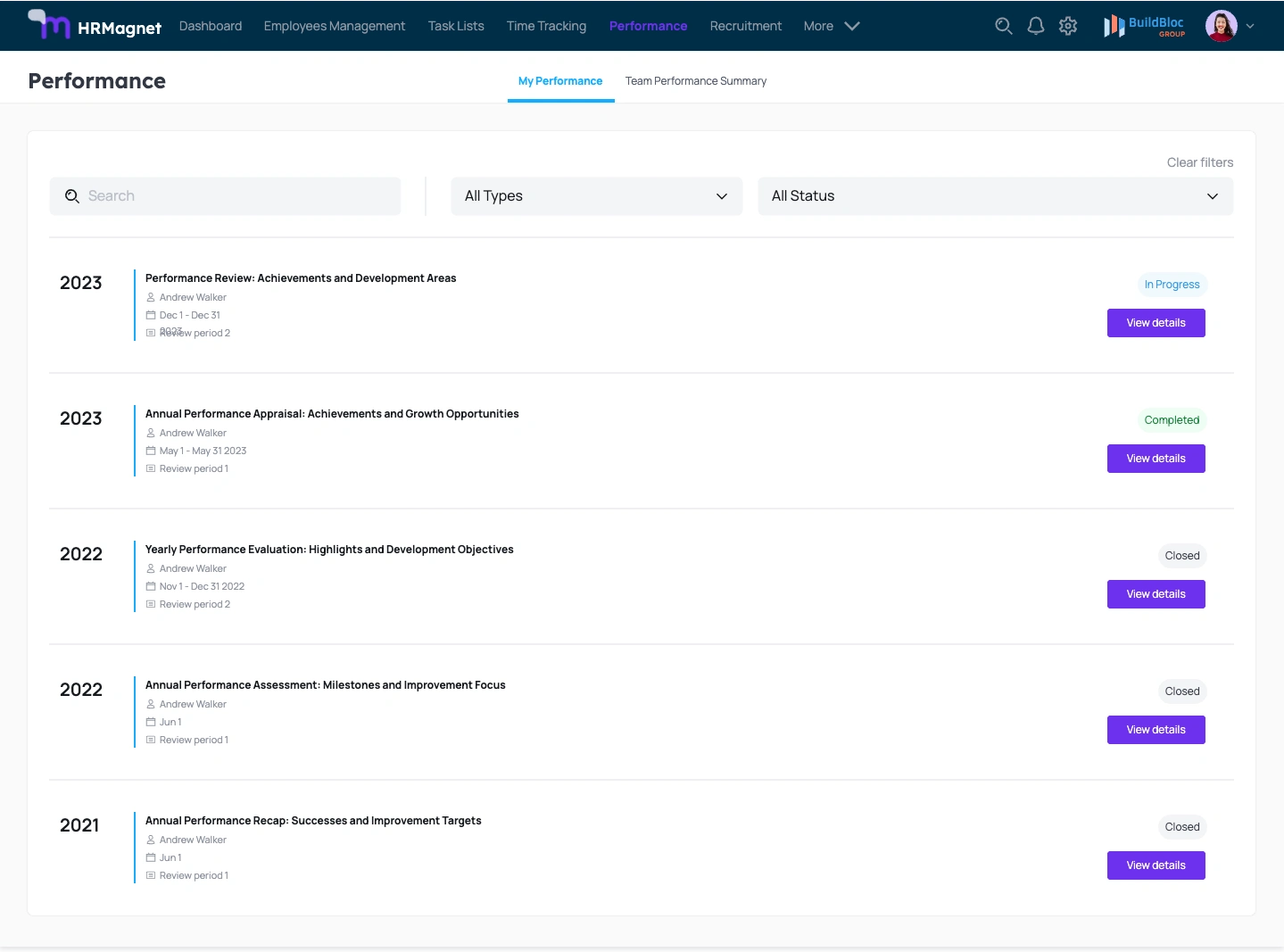1284x952 pixels.
Task: Click the calendar icon beside 'Dec 1 - Dec 31'
Action: (151, 315)
